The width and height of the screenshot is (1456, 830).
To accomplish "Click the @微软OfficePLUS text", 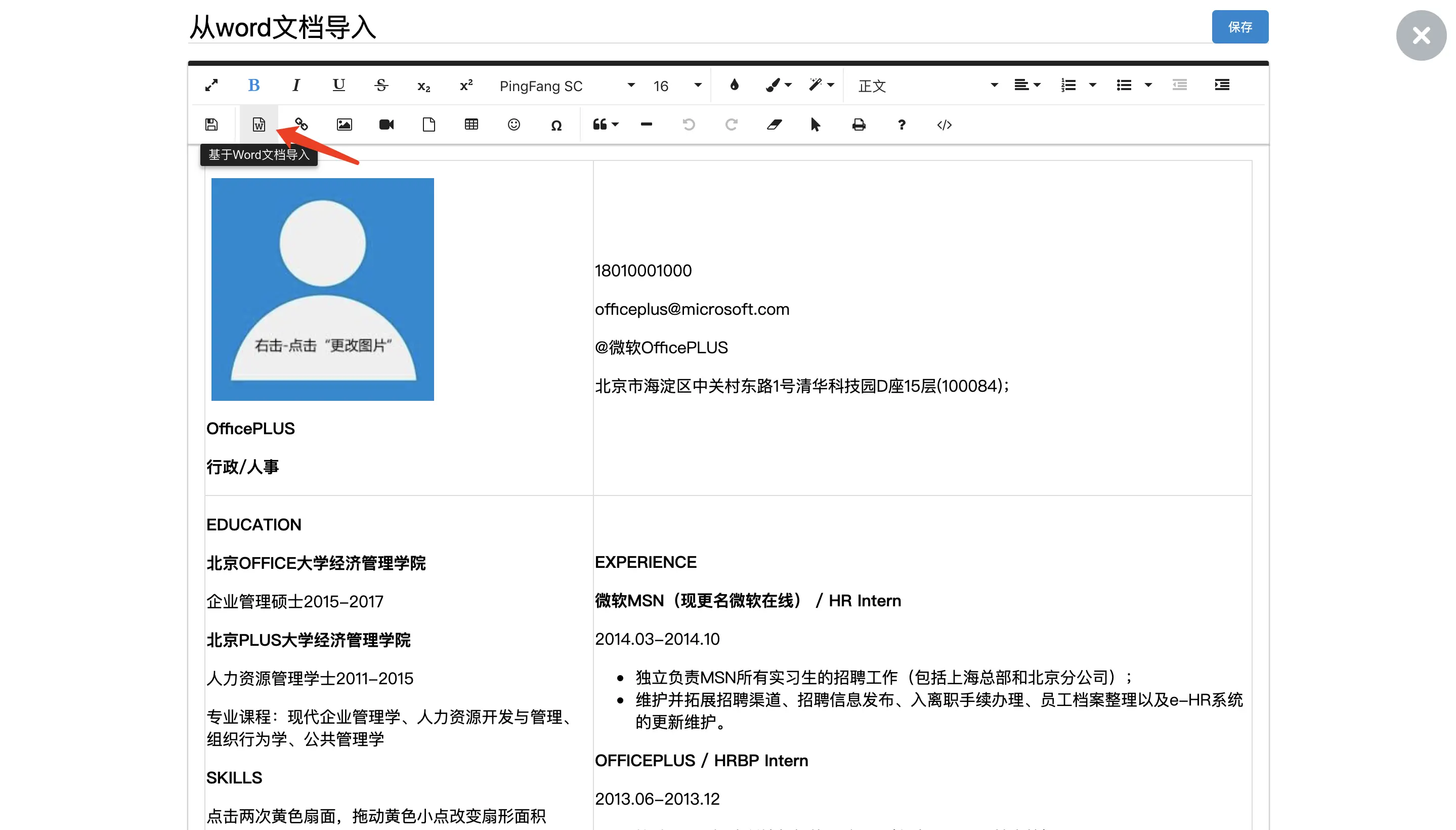I will tap(662, 348).
